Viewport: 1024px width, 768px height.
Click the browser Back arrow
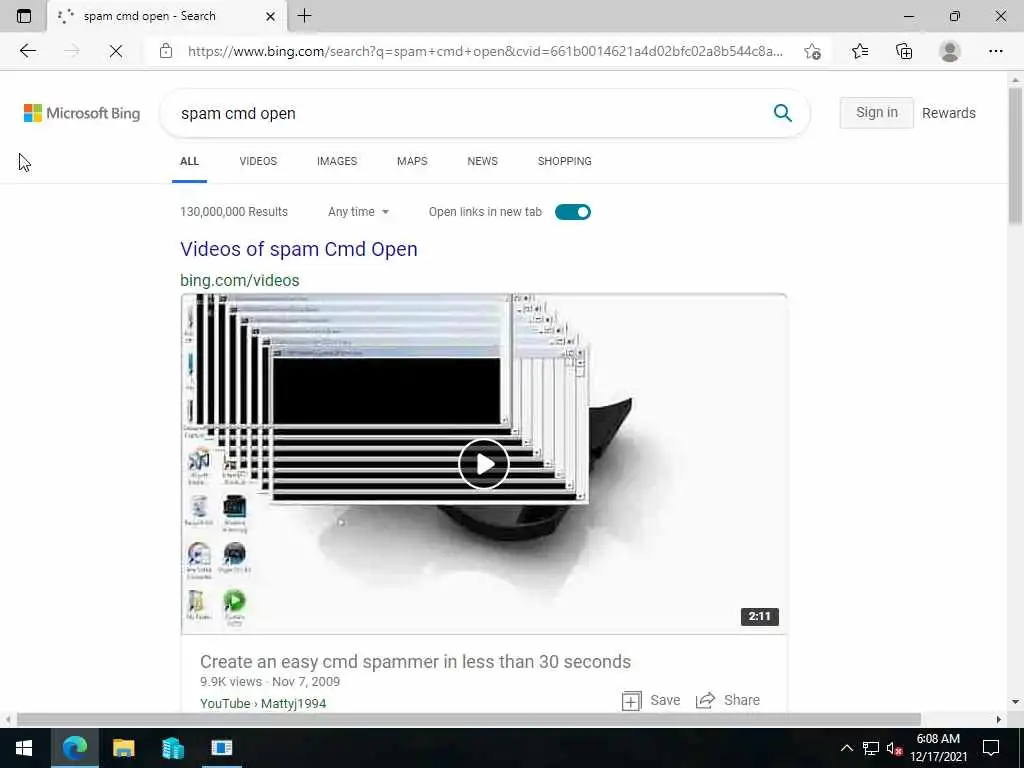point(27,51)
